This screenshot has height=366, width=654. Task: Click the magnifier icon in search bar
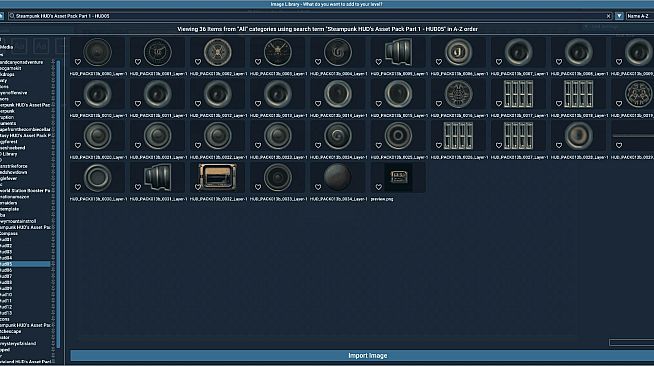click(12, 16)
